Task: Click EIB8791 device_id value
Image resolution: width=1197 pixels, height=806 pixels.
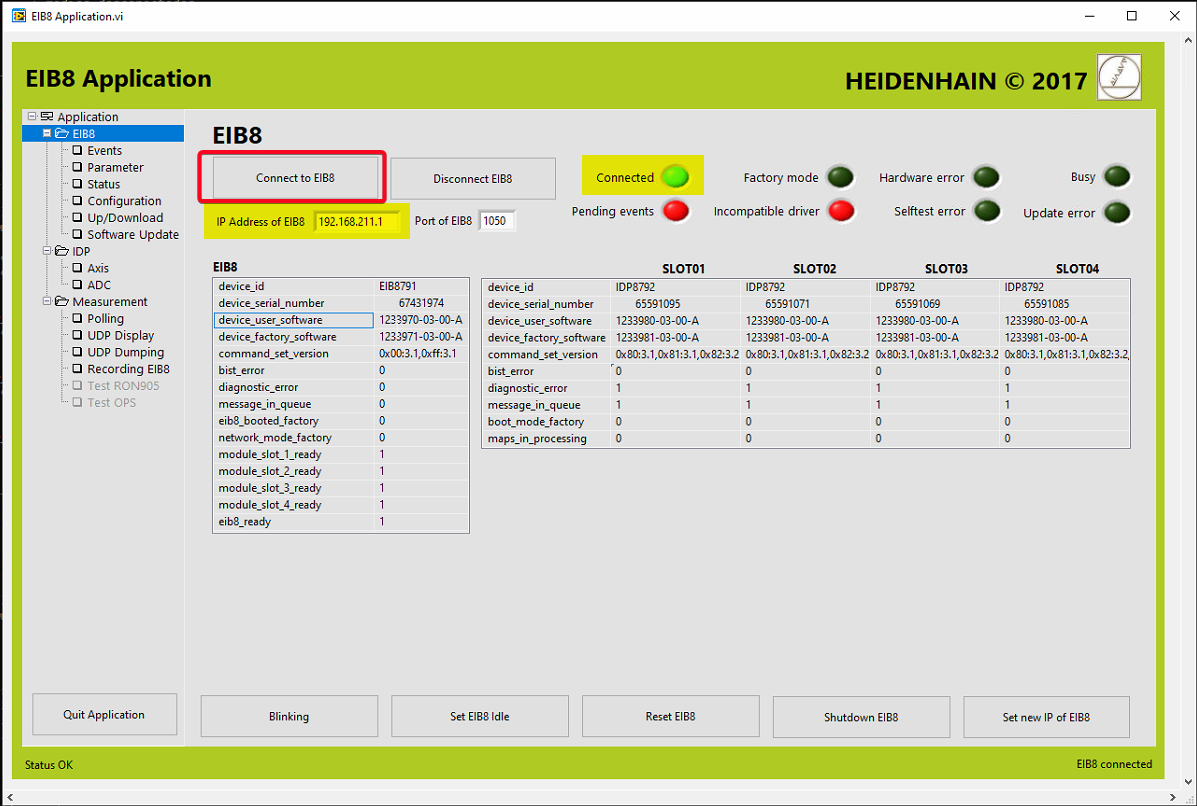Action: pos(398,286)
